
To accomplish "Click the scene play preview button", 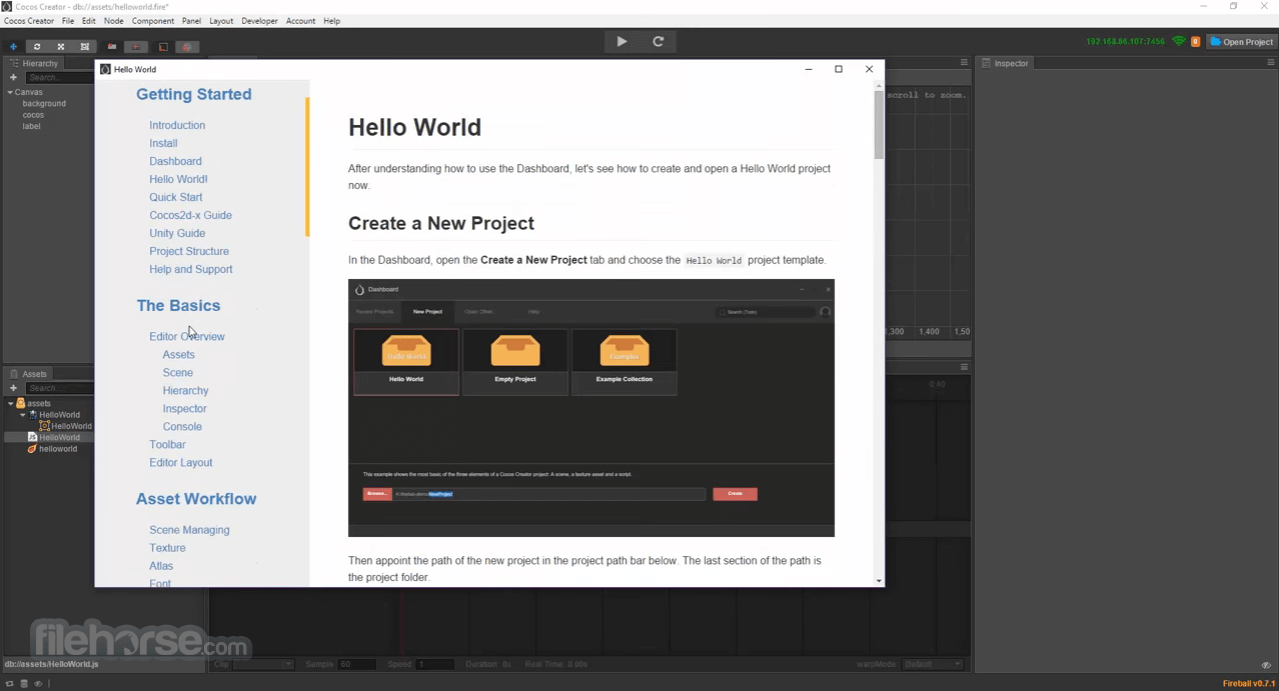I will pos(622,41).
